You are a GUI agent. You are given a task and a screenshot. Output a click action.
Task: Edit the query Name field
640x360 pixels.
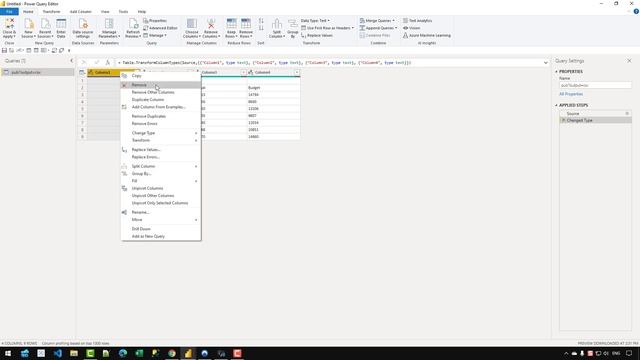[595, 85]
